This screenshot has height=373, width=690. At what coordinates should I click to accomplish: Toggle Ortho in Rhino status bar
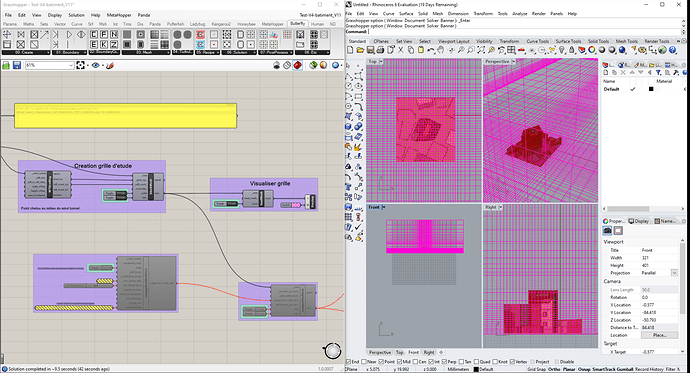(554, 369)
